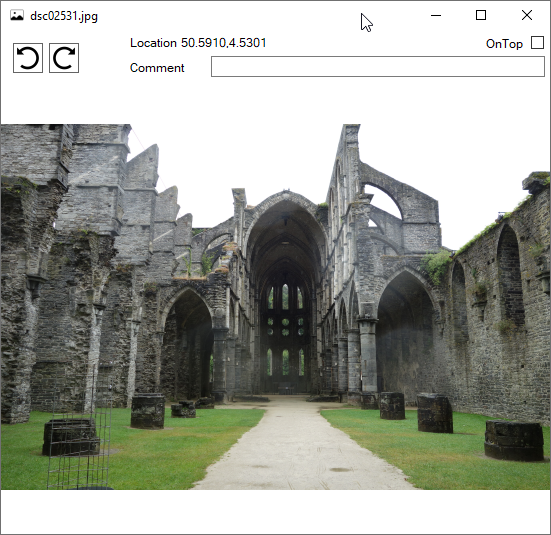This screenshot has height=535, width=551.
Task: Rotate the image clockwise
Action: point(64,58)
